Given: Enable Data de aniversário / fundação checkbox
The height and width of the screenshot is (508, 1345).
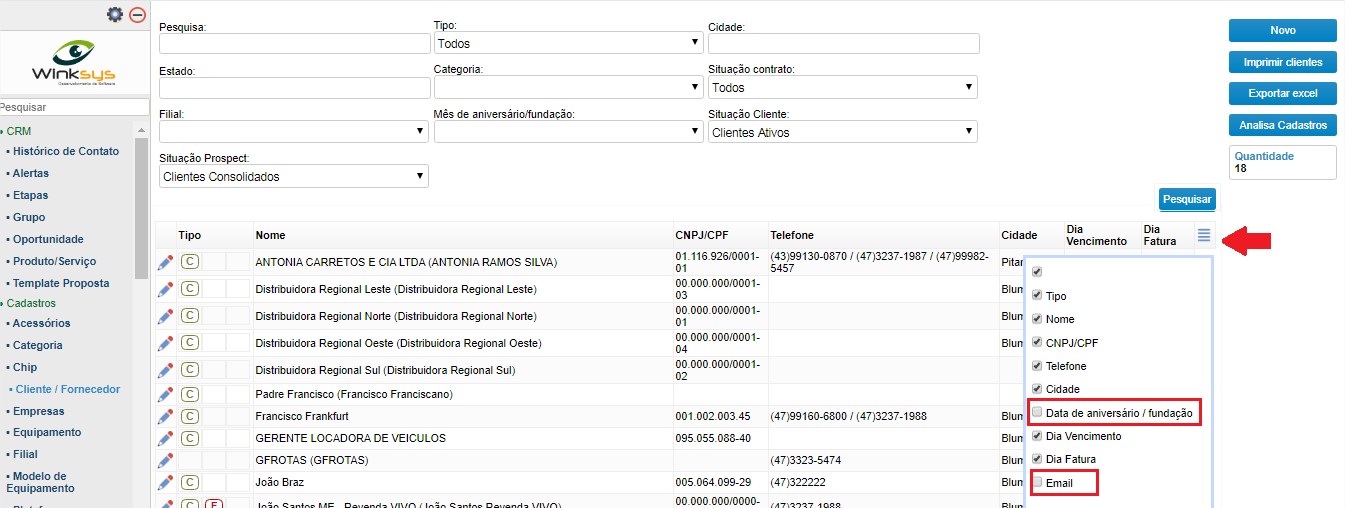Looking at the screenshot, I should [x=1037, y=412].
